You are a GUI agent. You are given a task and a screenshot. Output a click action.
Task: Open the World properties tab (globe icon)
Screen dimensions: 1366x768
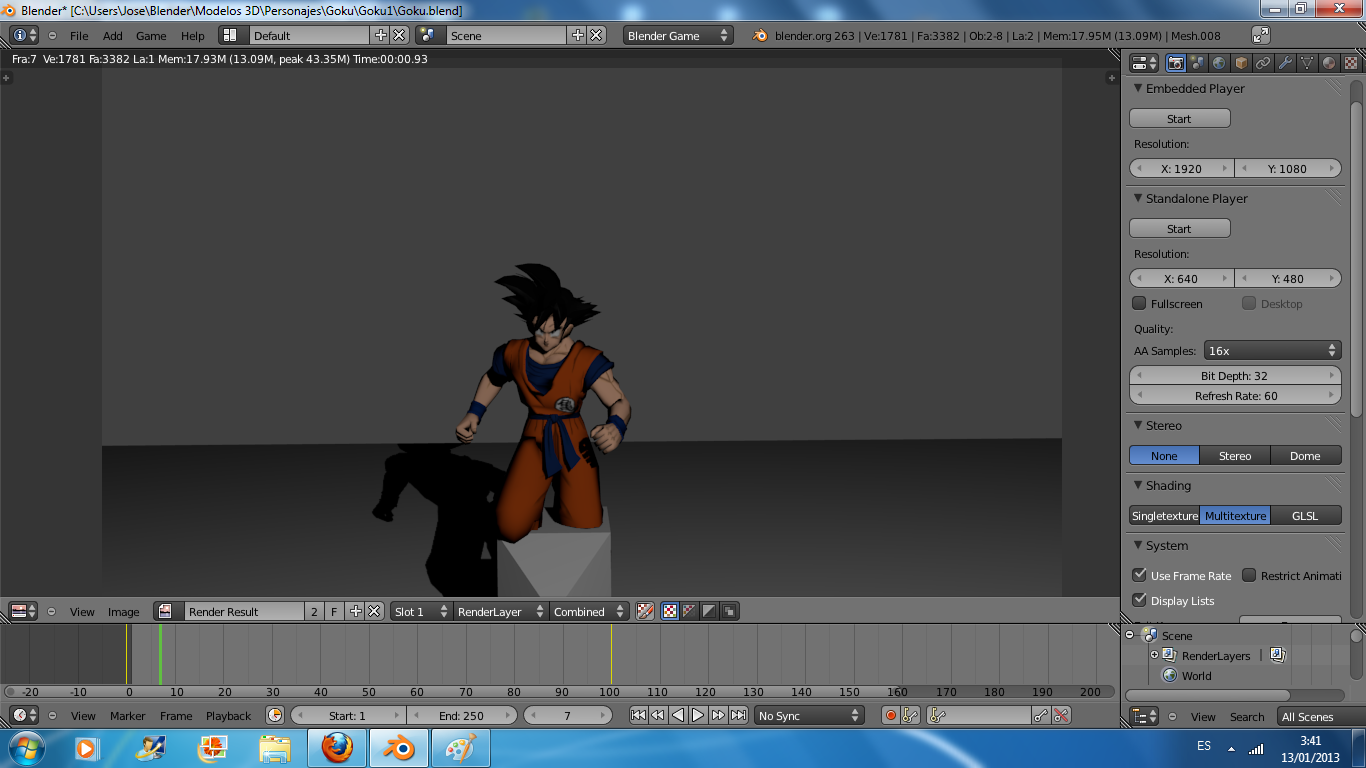point(1219,63)
